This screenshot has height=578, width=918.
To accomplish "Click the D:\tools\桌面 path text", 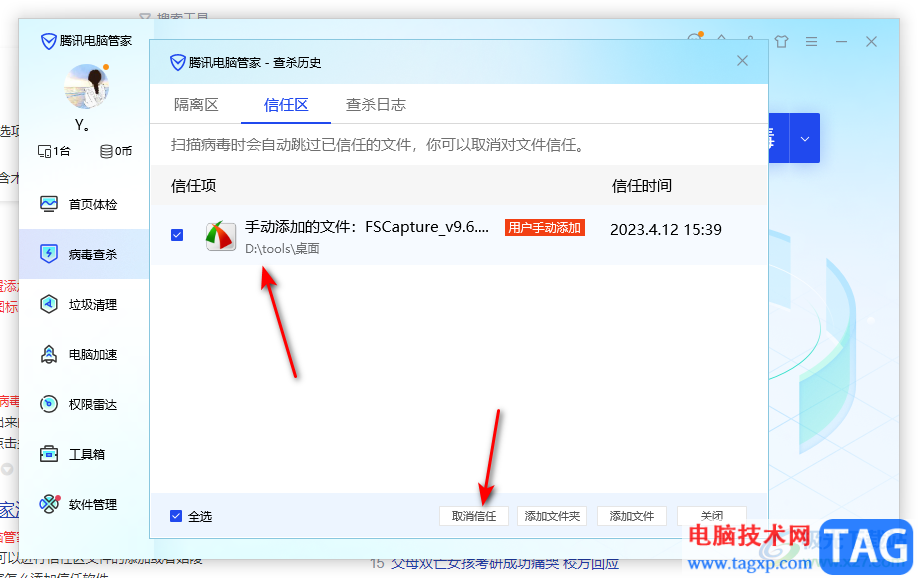I will pos(282,249).
